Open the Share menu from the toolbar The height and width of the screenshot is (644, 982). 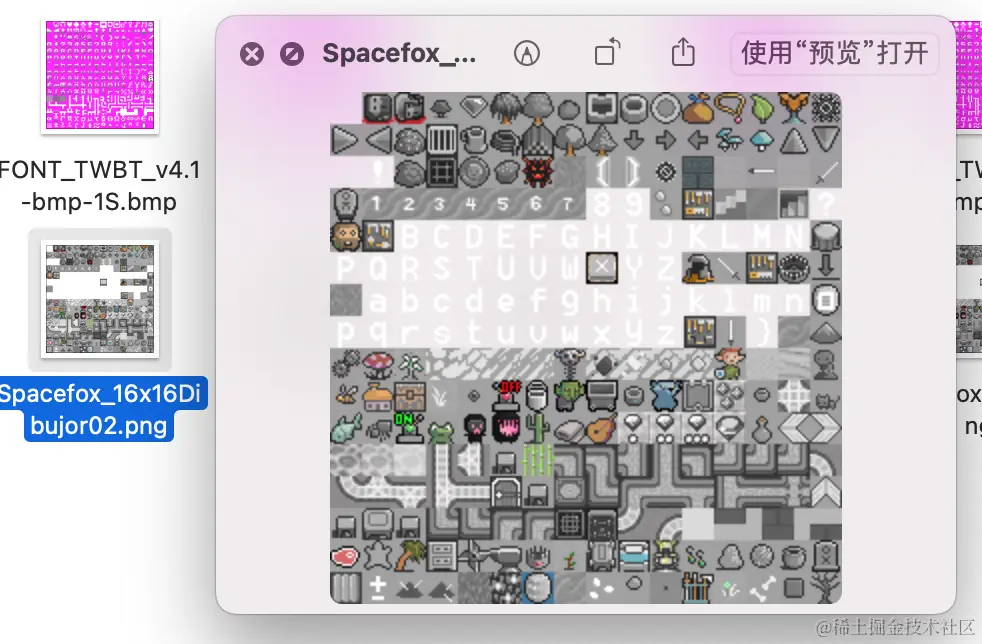coord(682,54)
